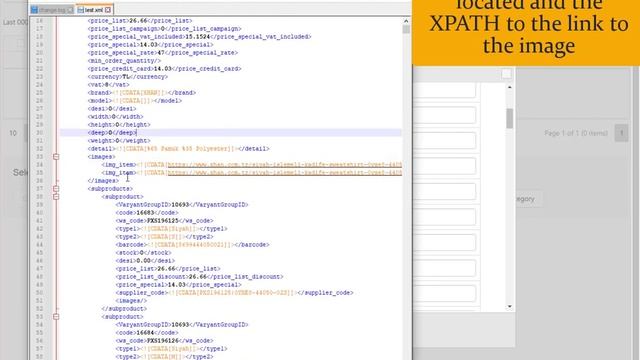Click the <stock>0 line
This screenshot has height=360, width=640.
[143, 253]
